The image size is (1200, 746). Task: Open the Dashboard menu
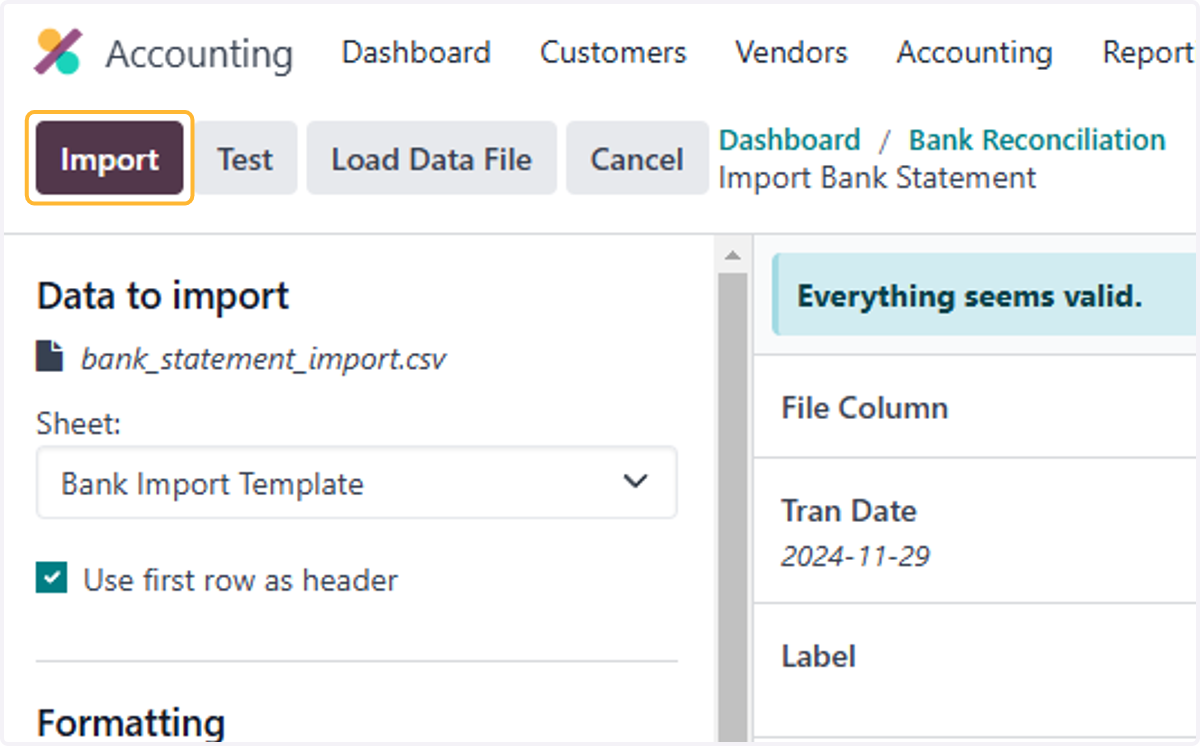(416, 52)
